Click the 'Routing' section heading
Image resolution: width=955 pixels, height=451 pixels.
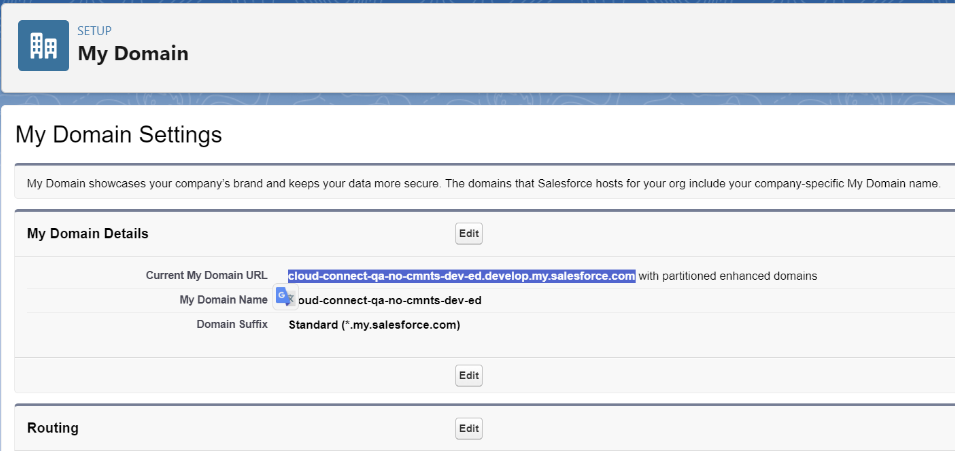pyautogui.click(x=53, y=428)
